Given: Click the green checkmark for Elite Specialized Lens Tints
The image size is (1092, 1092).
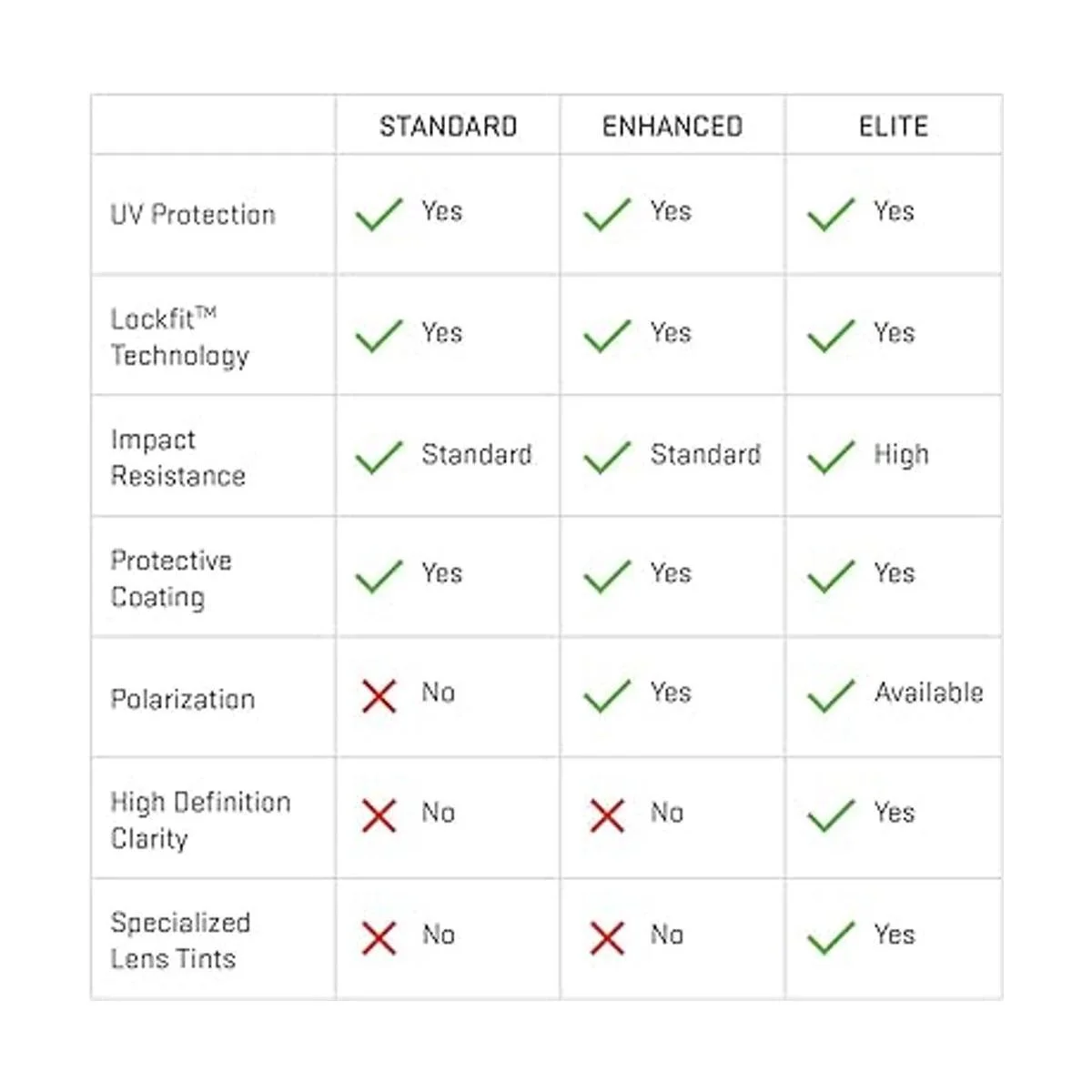Looking at the screenshot, I should coord(831,937).
